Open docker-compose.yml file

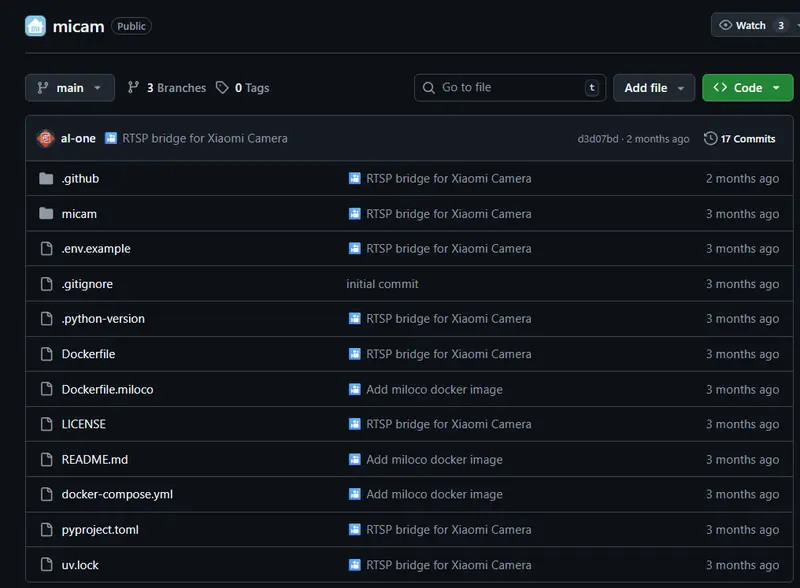(x=117, y=495)
